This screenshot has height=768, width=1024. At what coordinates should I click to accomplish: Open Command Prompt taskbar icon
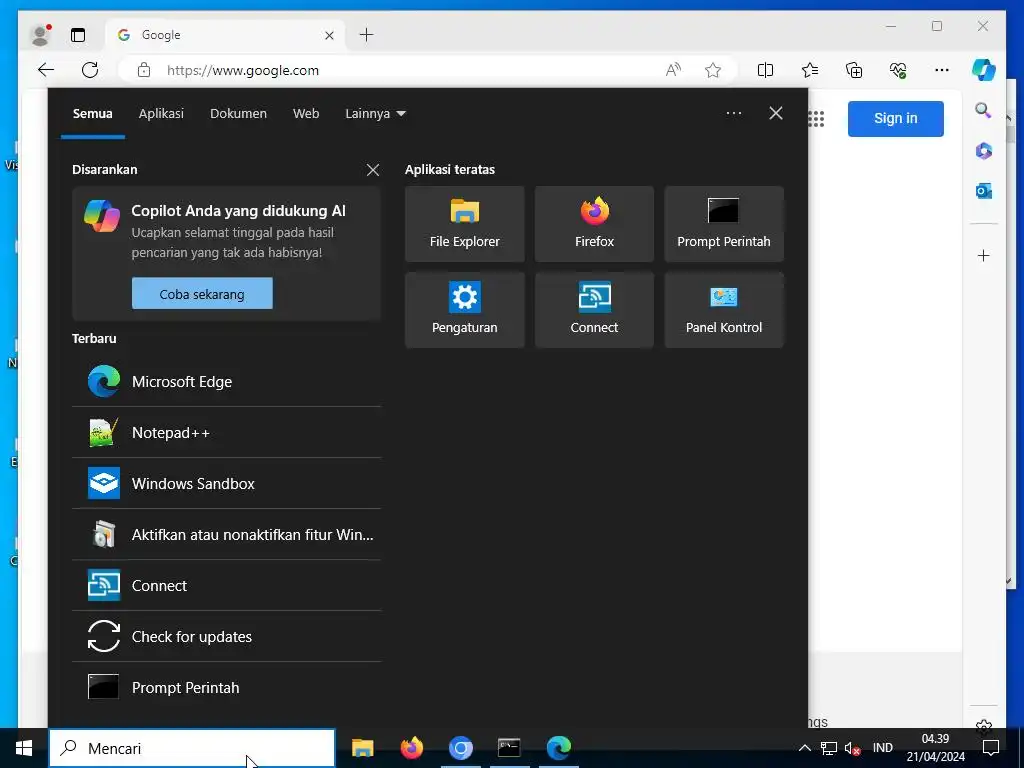[x=509, y=748]
